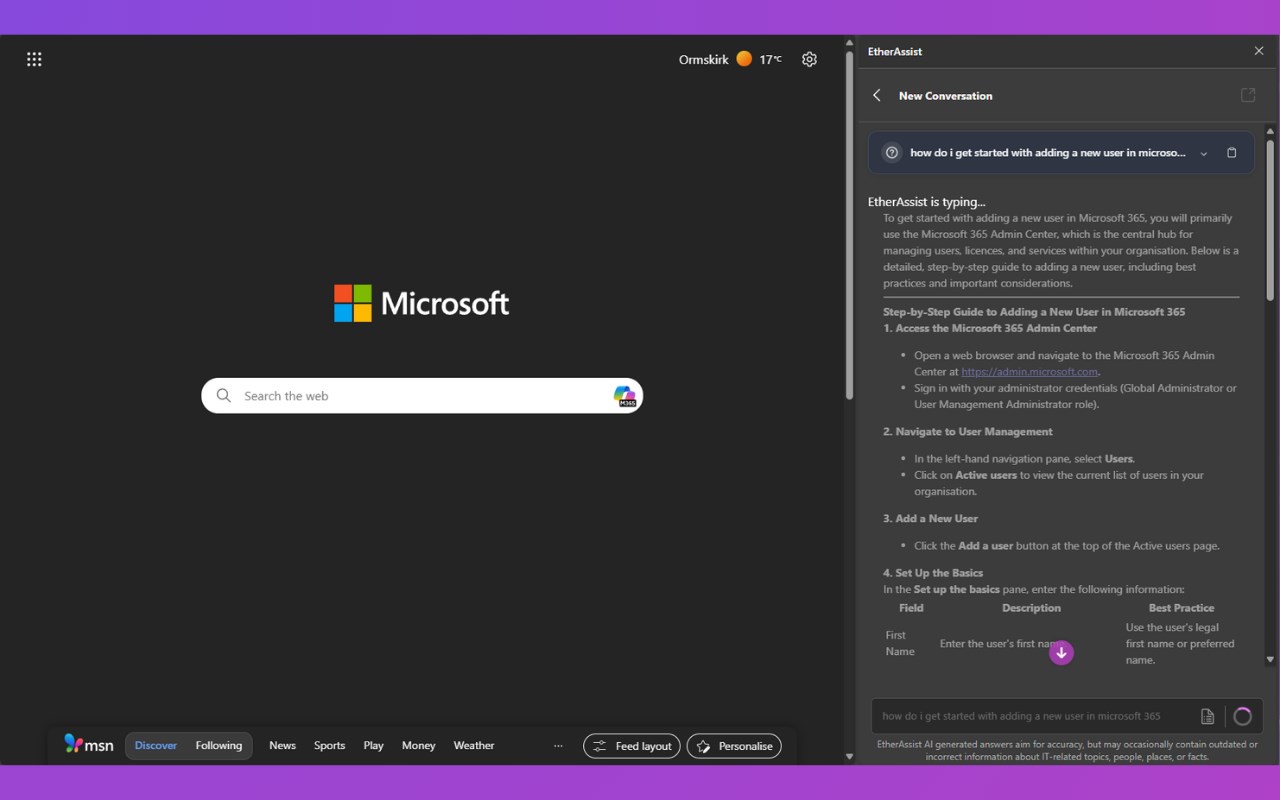Click the search magnifier icon
Screen dimensions: 1280x800
(x=224, y=396)
